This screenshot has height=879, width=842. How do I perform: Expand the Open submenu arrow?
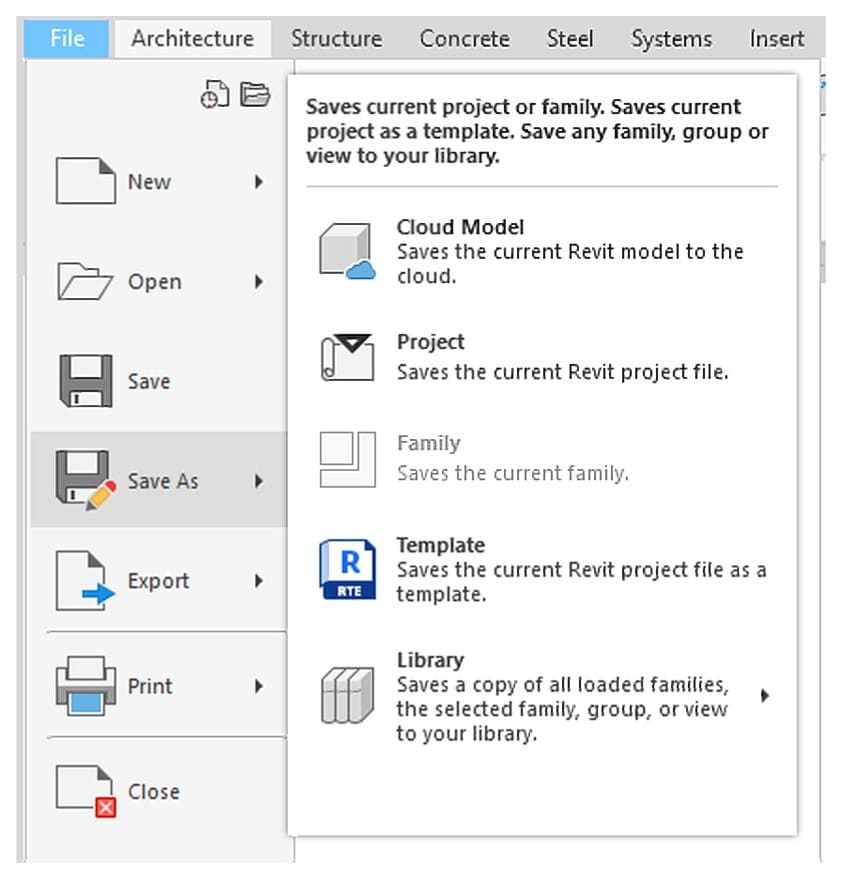(x=258, y=281)
